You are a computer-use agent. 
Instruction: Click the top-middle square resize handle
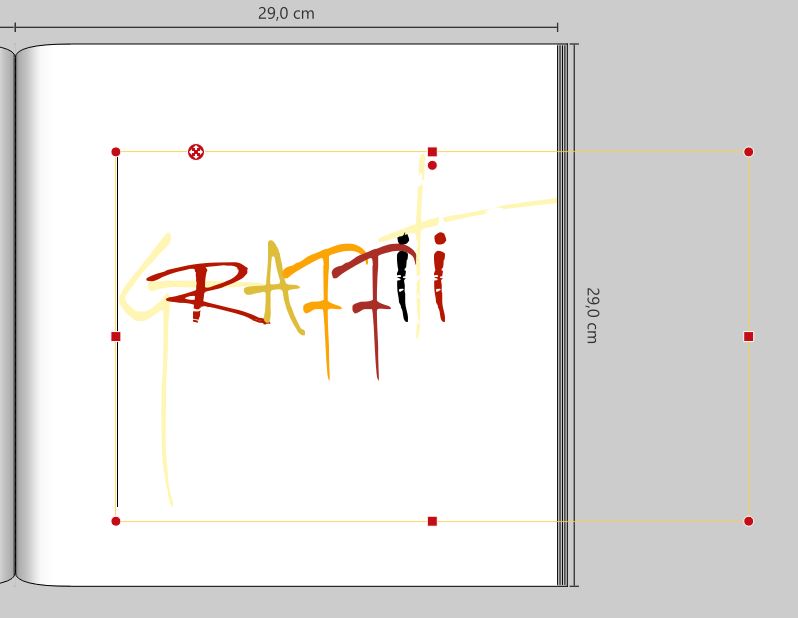432,152
